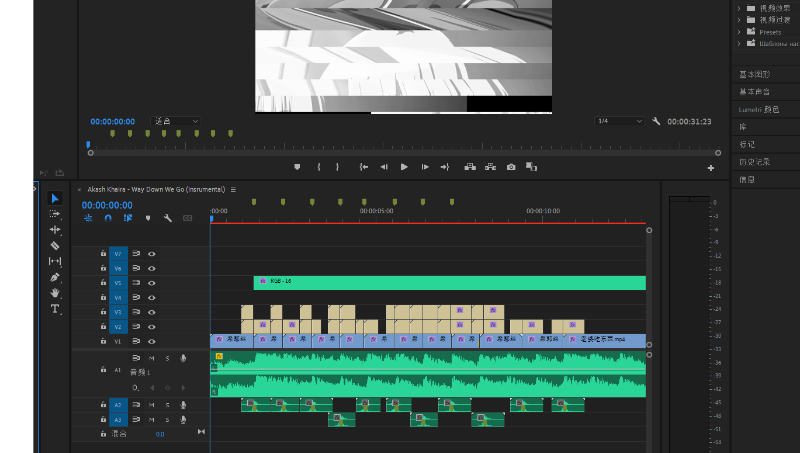Open sequence panel menu icon
Image resolution: width=800 pixels, height=453 pixels.
233,190
